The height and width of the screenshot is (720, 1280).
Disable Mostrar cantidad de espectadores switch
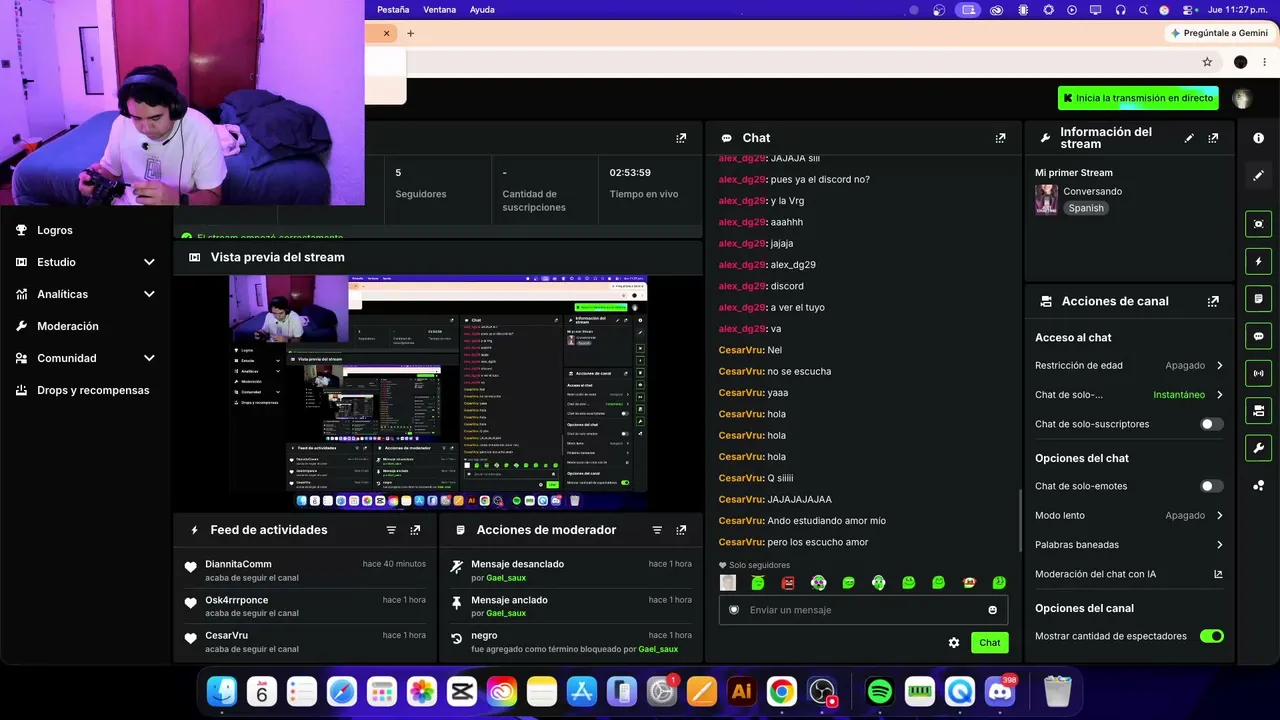click(x=1212, y=636)
